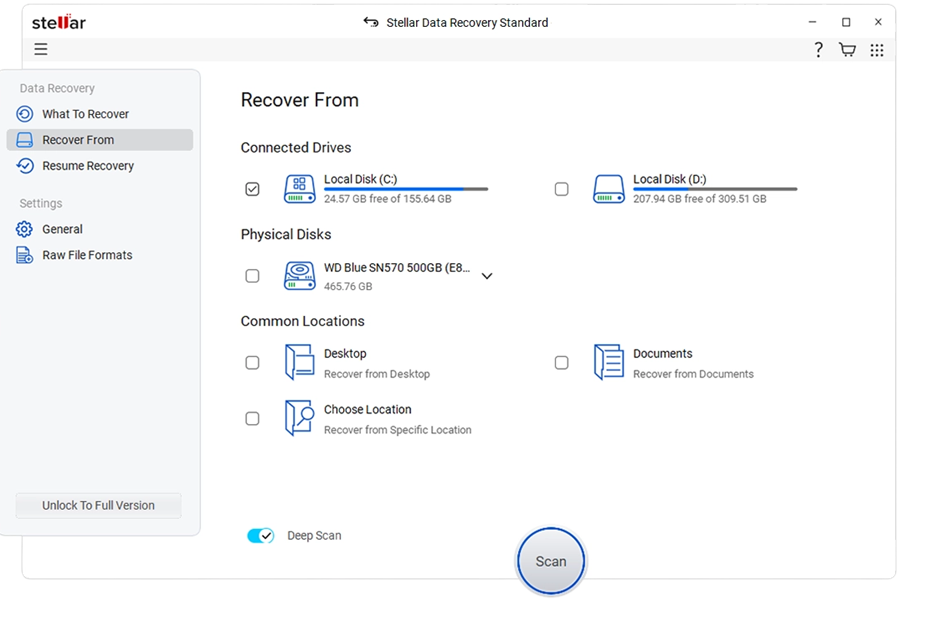The image size is (925, 627).
Task: Minimize the Stellar window
Action: click(x=812, y=22)
